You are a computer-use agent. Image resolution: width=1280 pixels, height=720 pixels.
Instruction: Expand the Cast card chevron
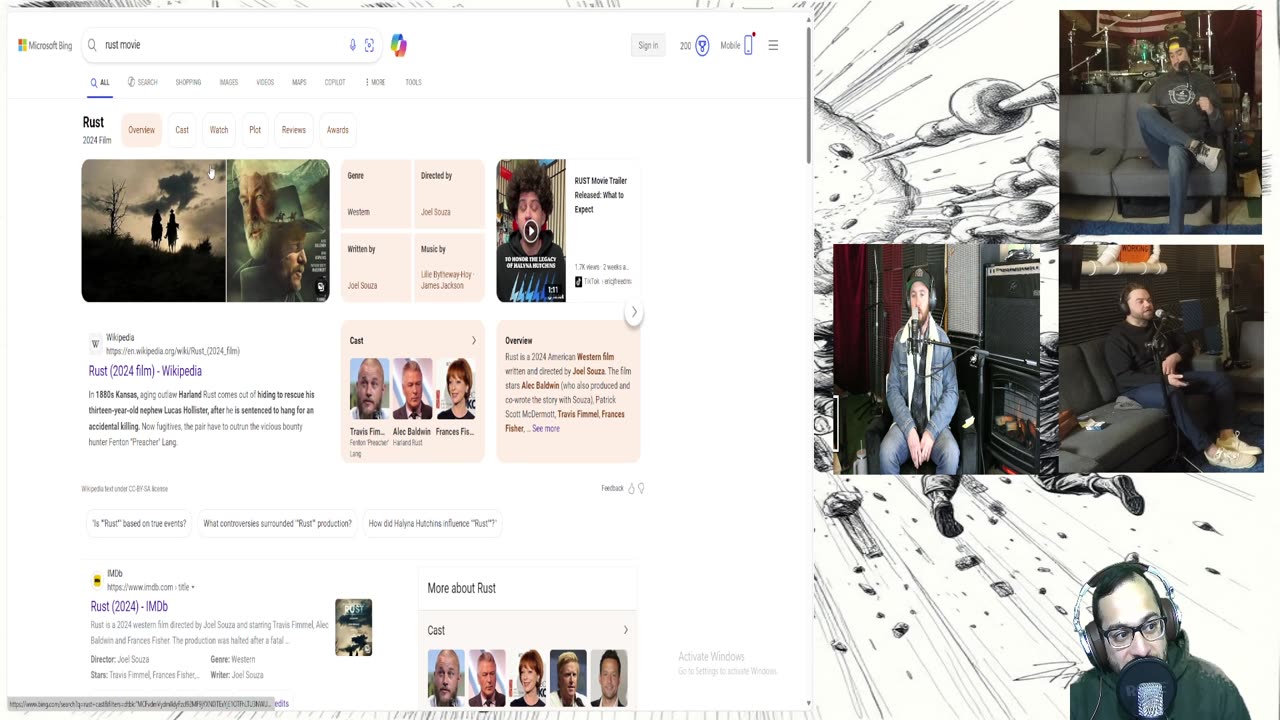click(x=474, y=341)
